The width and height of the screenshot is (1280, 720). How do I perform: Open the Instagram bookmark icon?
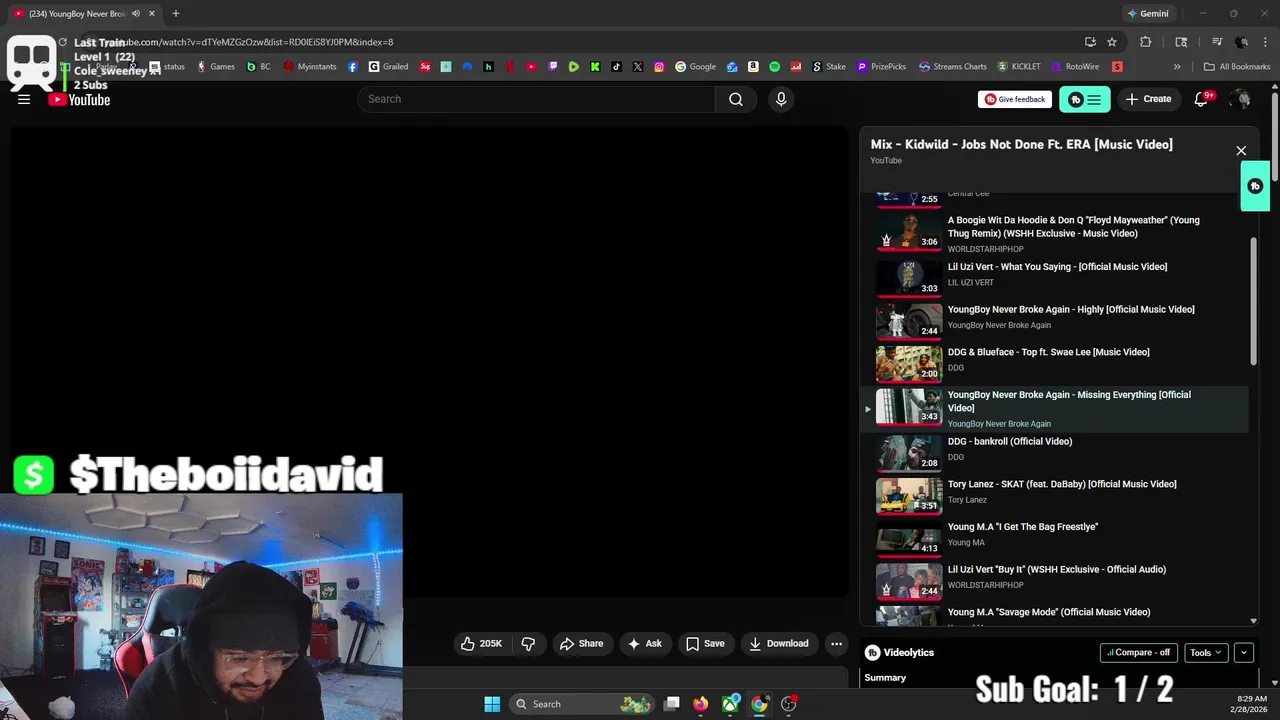coord(659,67)
